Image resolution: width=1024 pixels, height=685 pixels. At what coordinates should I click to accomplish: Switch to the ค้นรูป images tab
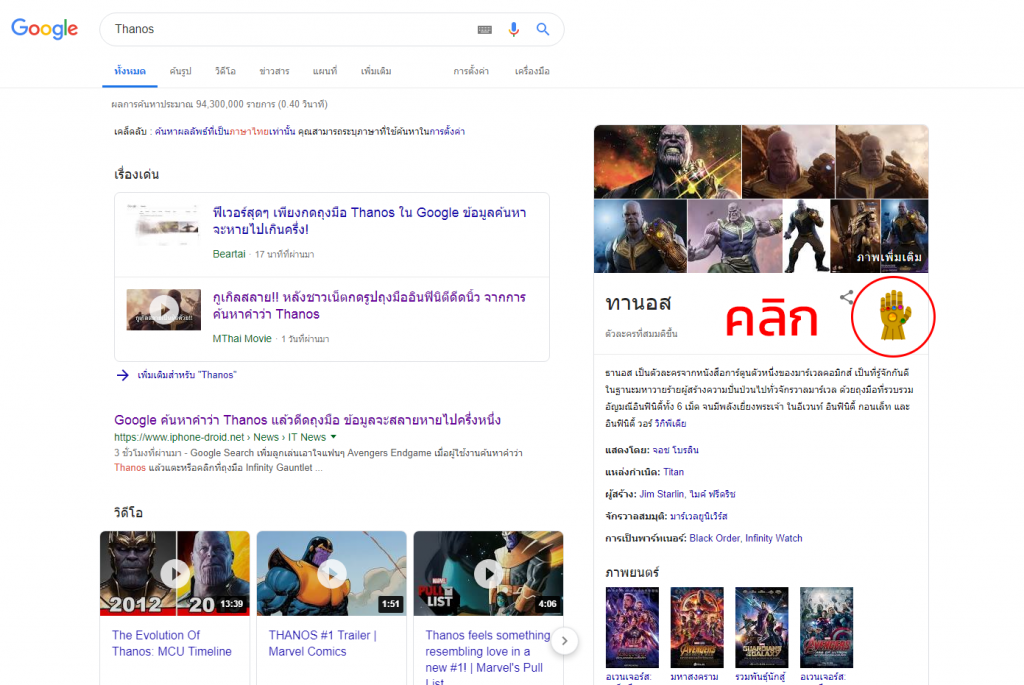point(180,71)
